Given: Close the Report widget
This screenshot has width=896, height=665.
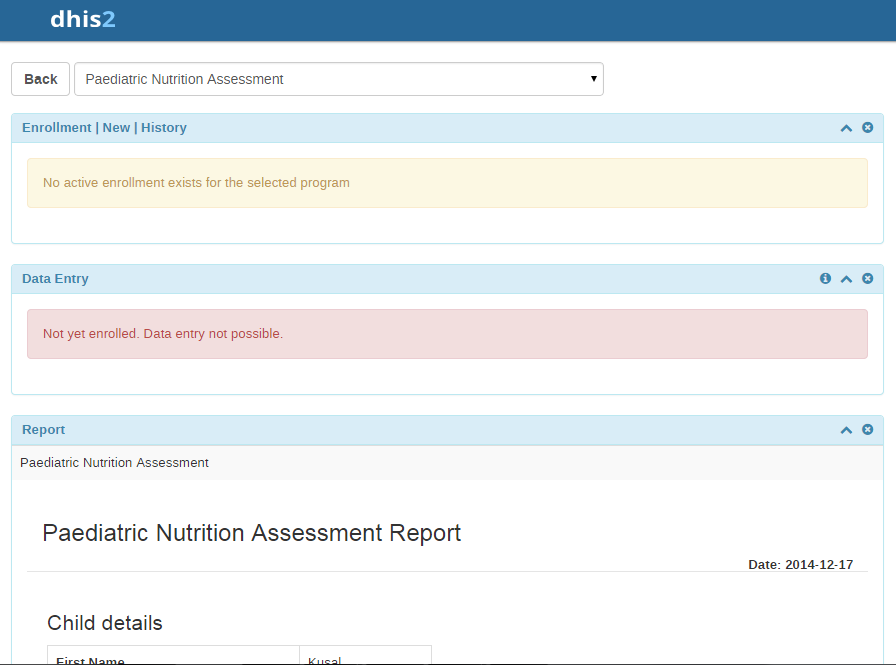Looking at the screenshot, I should coord(867,430).
